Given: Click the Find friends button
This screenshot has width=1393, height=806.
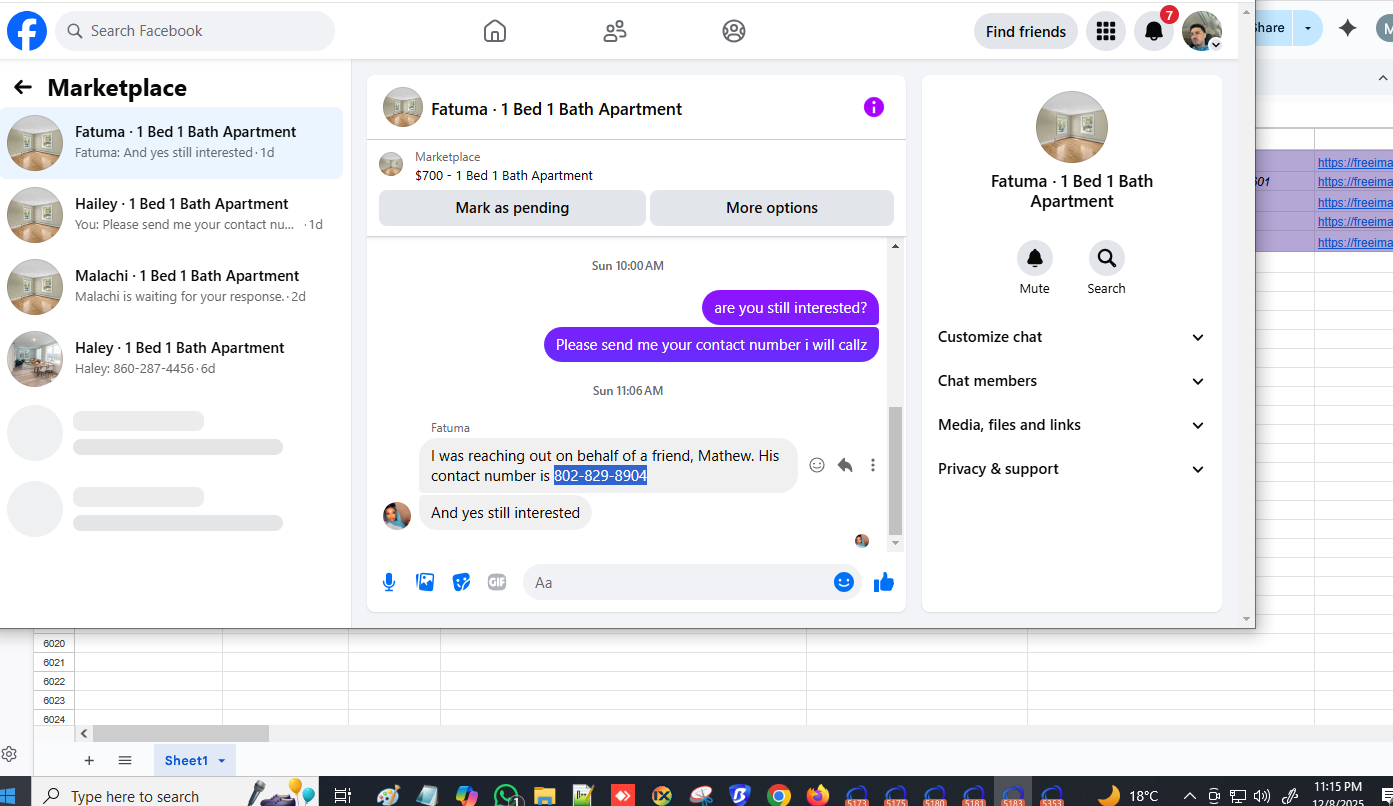Looking at the screenshot, I should click(x=1026, y=31).
